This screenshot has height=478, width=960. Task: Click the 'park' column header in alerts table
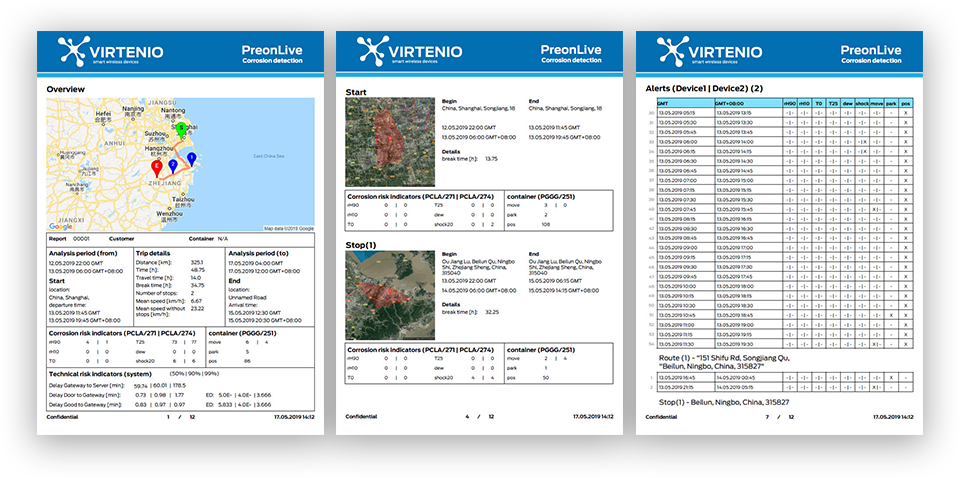coord(891,103)
